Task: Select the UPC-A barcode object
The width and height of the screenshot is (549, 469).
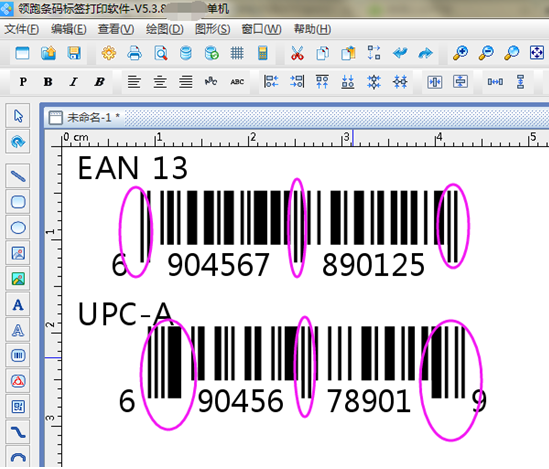Action: (303, 370)
